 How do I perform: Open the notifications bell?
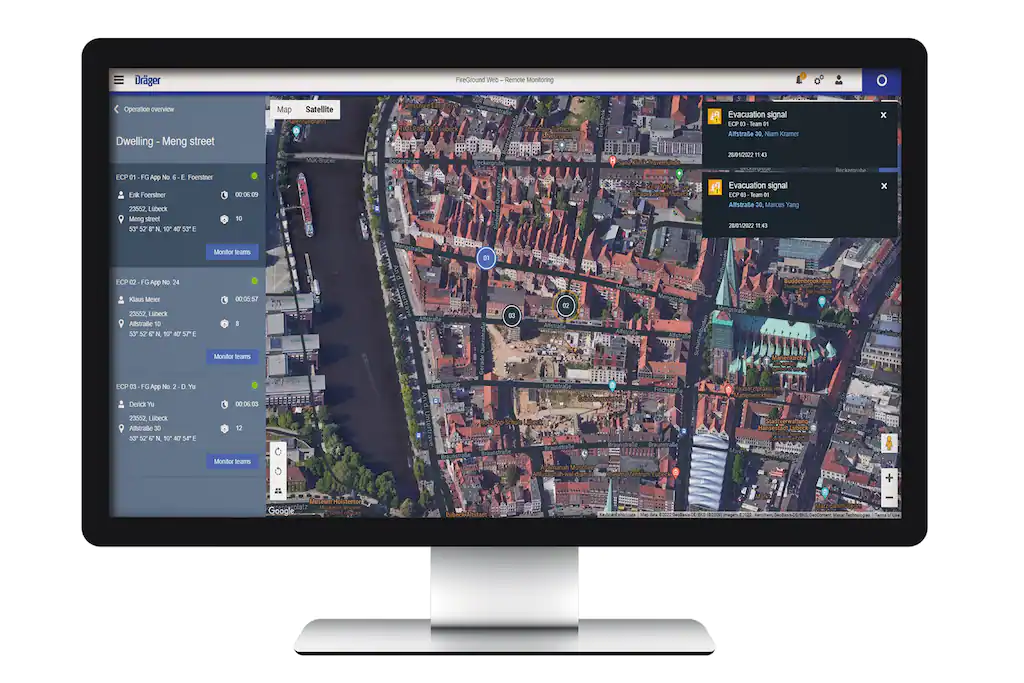(799, 80)
